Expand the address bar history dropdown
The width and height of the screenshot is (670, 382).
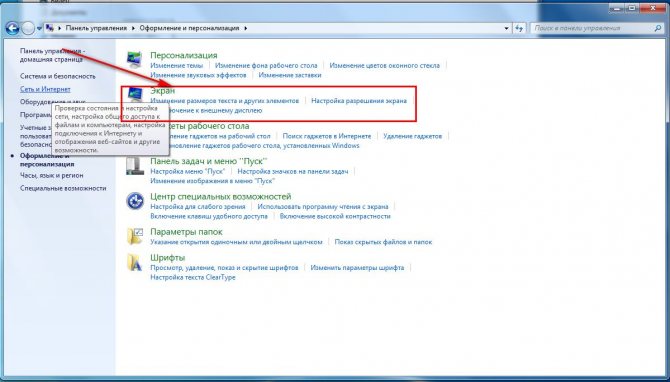pos(507,28)
